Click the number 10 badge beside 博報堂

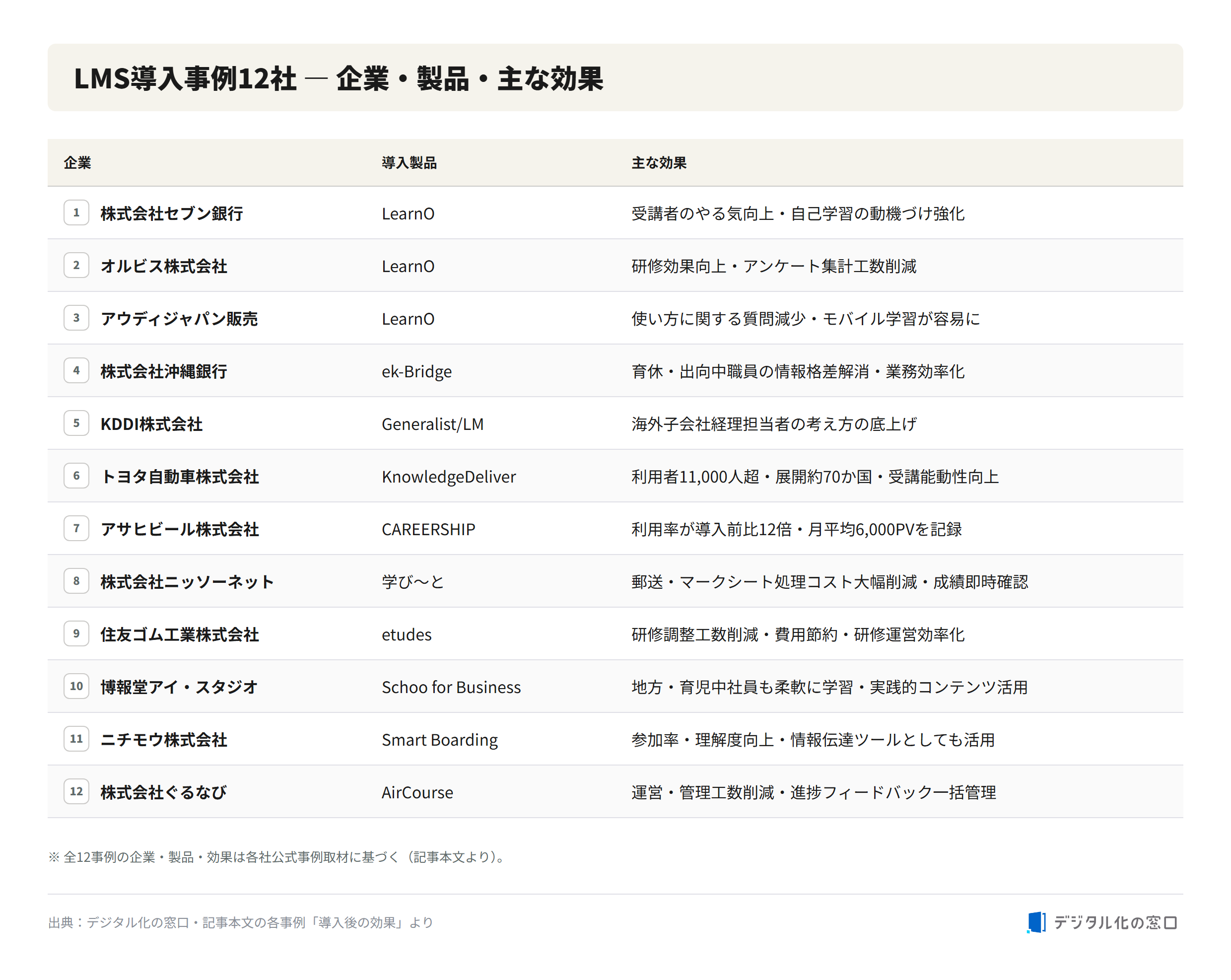coord(76,686)
